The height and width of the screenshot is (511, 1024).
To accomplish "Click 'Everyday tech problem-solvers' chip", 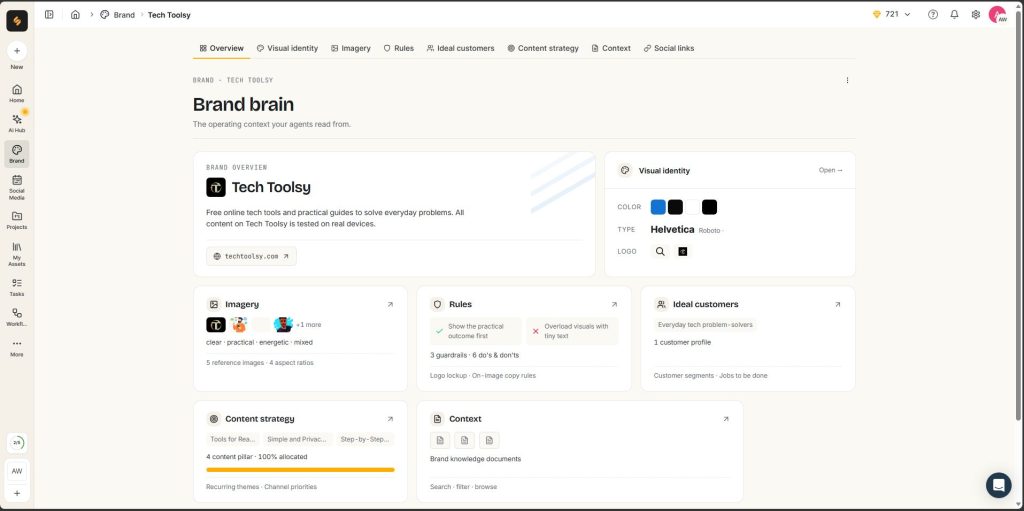I will point(705,325).
